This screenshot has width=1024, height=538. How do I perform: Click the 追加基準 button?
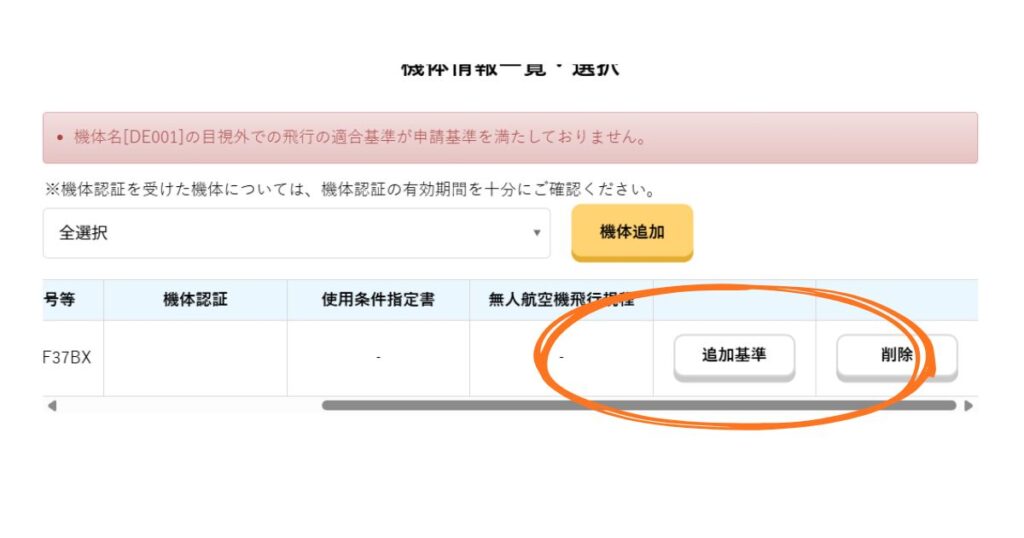(734, 355)
